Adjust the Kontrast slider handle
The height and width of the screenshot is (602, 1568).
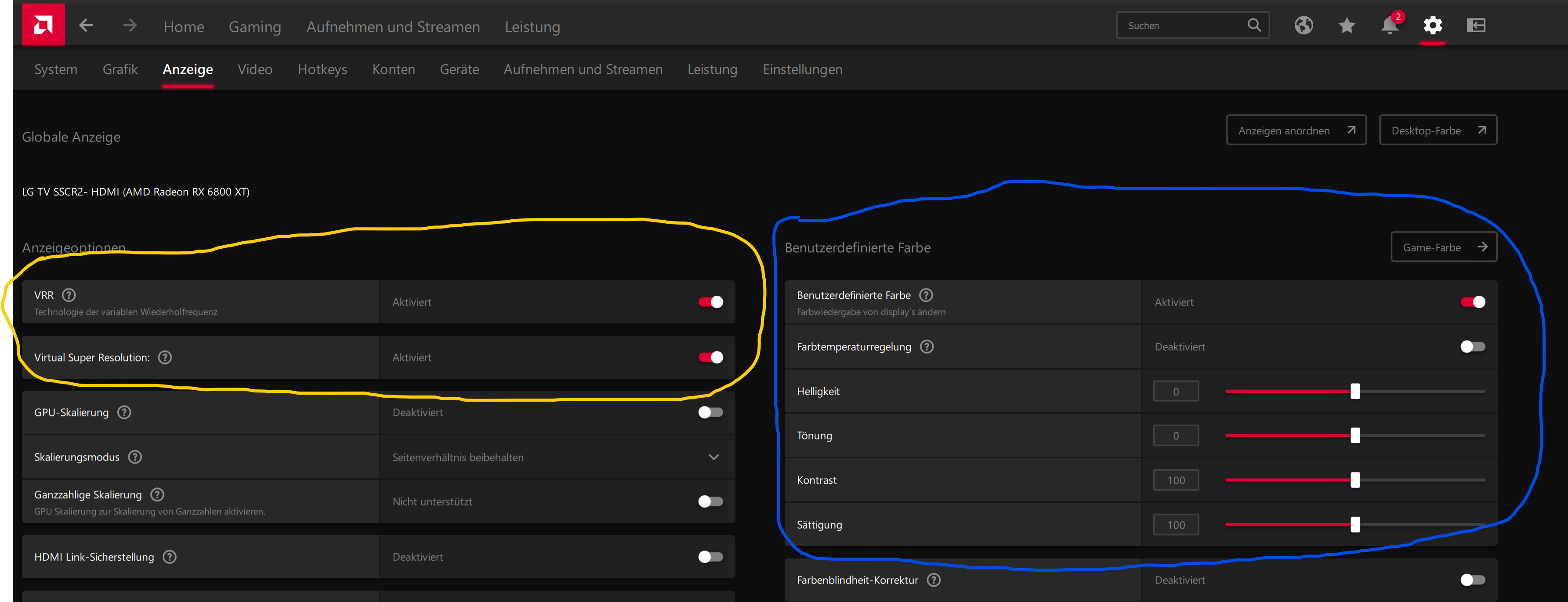click(x=1355, y=480)
